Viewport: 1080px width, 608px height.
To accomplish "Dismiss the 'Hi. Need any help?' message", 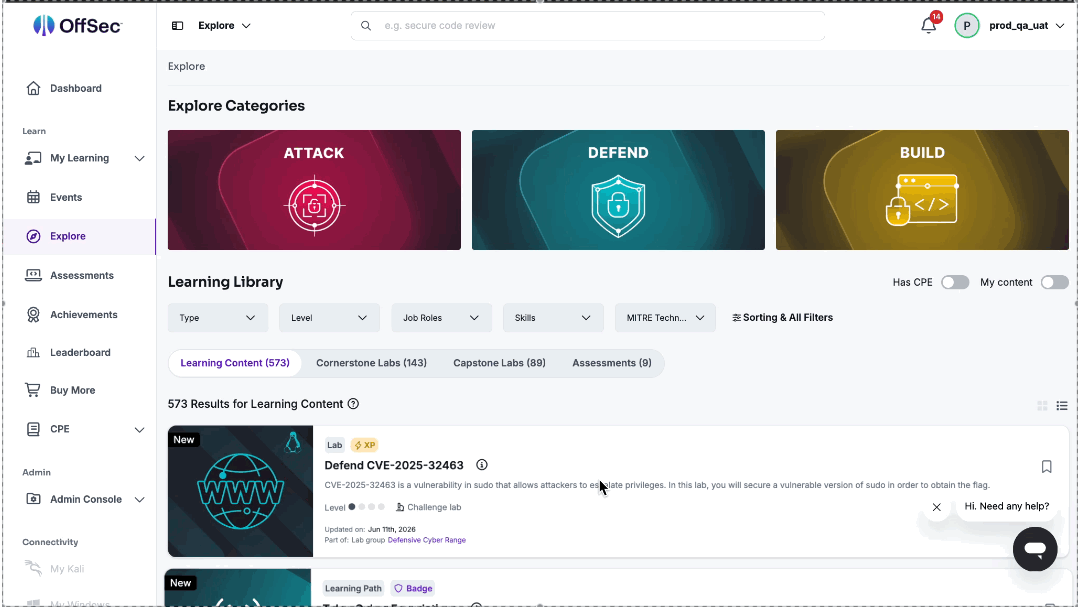I will pos(936,507).
